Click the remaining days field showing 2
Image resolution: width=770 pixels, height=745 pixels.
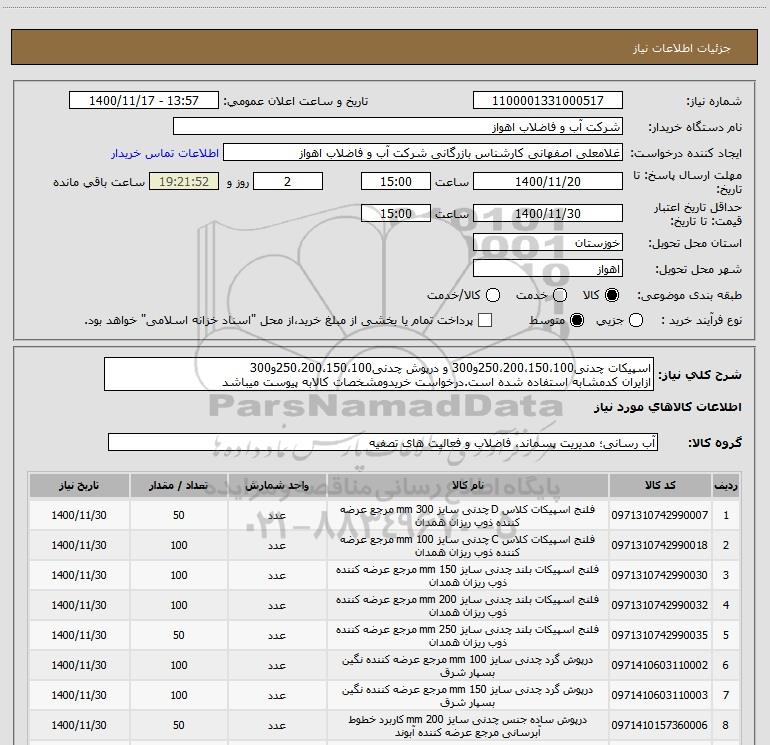click(x=288, y=181)
